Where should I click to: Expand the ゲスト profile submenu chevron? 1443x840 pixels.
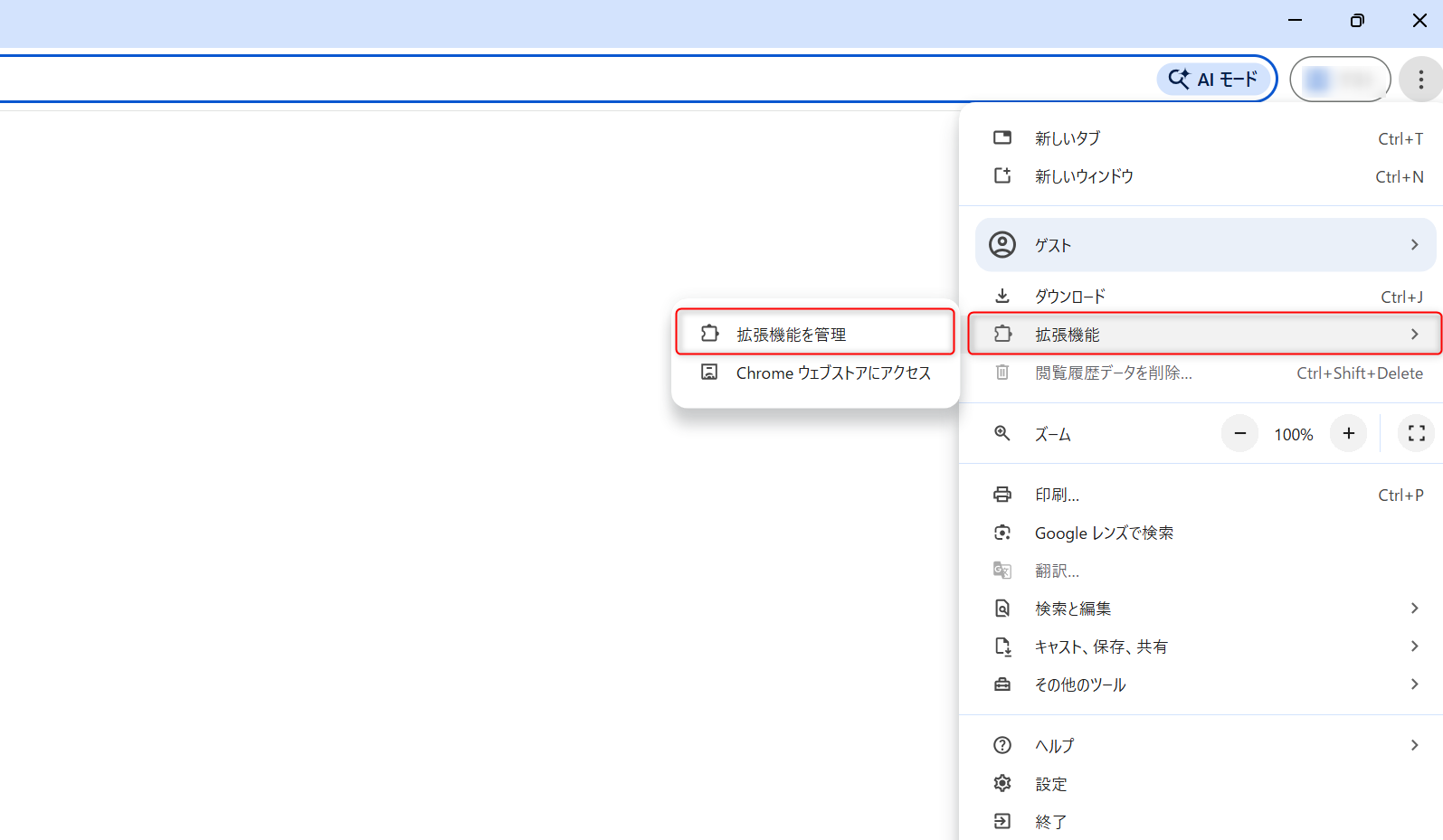pos(1414,245)
